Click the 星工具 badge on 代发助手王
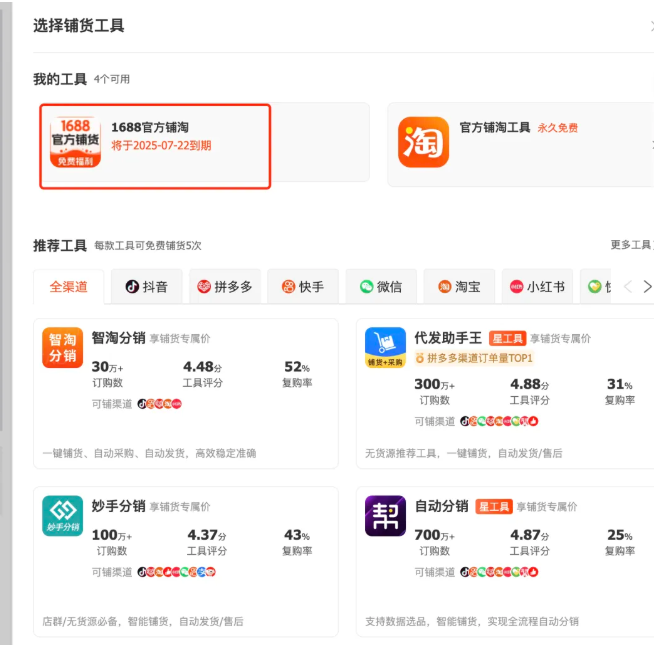The image size is (654, 651). [507, 338]
